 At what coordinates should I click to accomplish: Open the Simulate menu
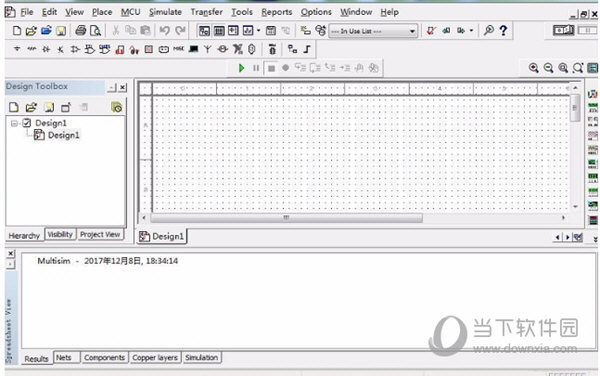(165, 12)
